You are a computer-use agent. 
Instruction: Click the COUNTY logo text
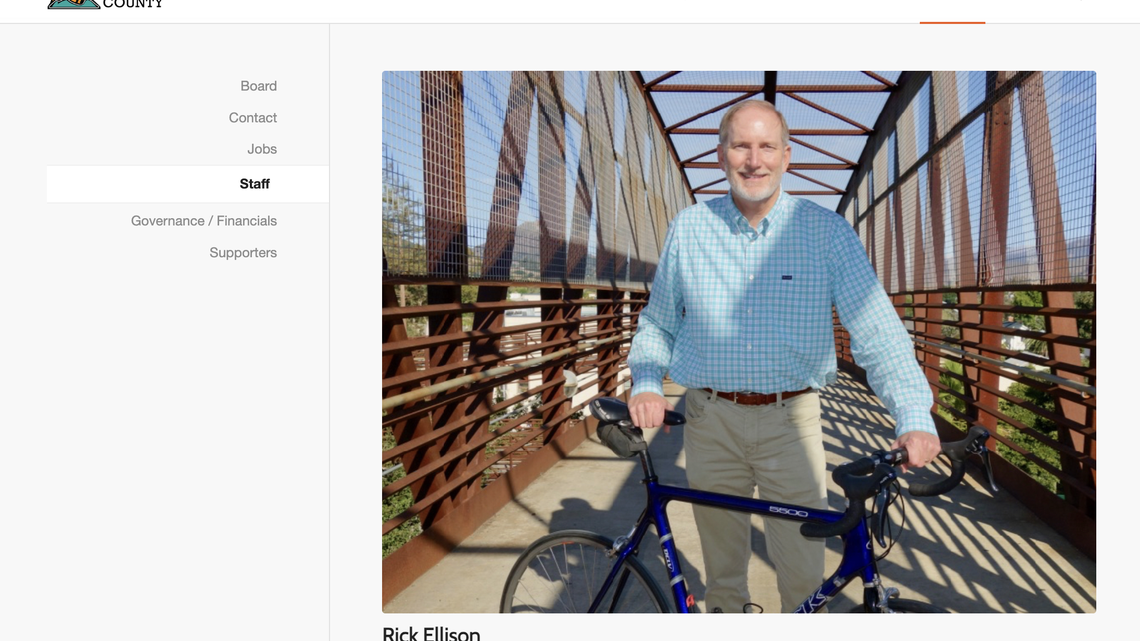tap(133, 4)
